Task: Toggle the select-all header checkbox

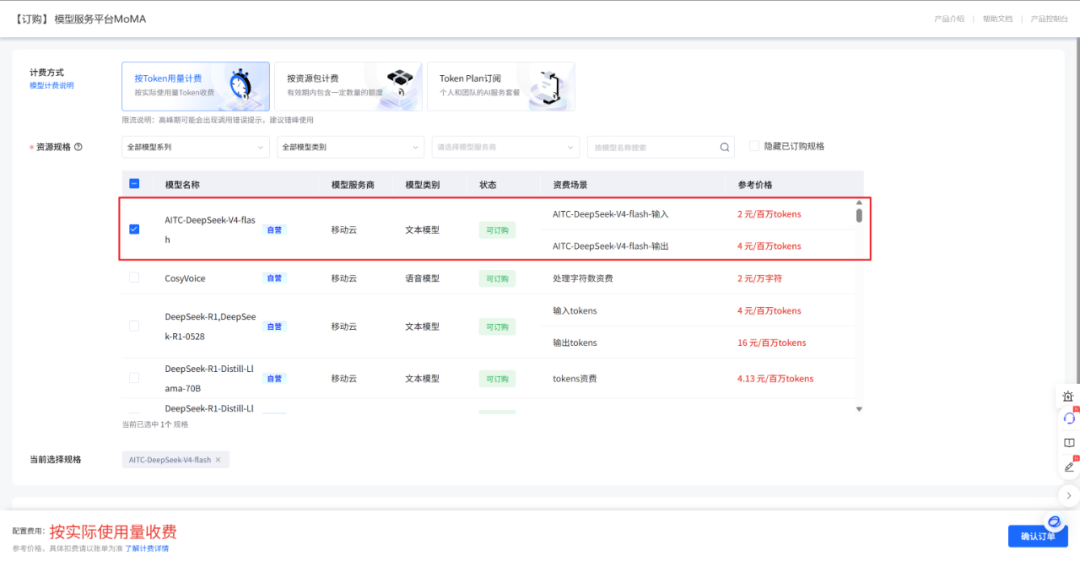Action: pyautogui.click(x=134, y=183)
